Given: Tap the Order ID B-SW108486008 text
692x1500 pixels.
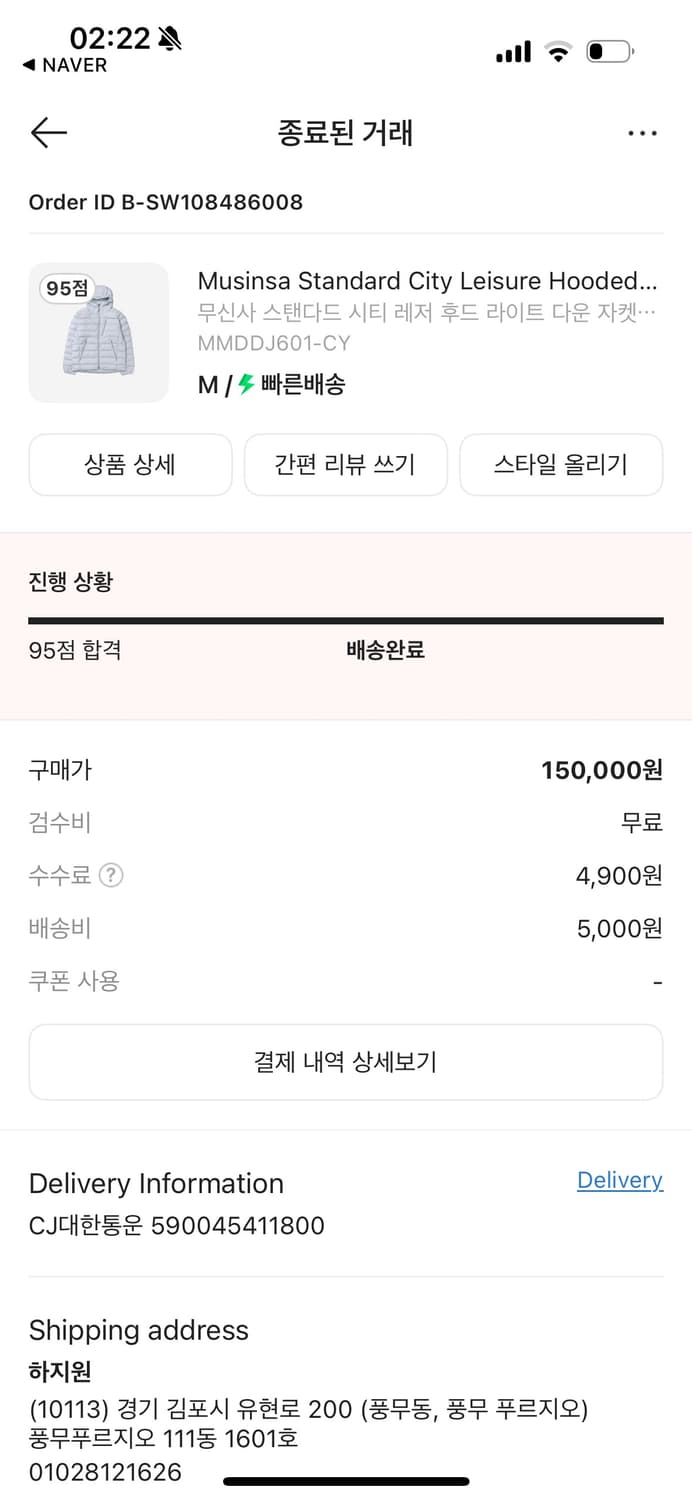Looking at the screenshot, I should pyautogui.click(x=166, y=202).
